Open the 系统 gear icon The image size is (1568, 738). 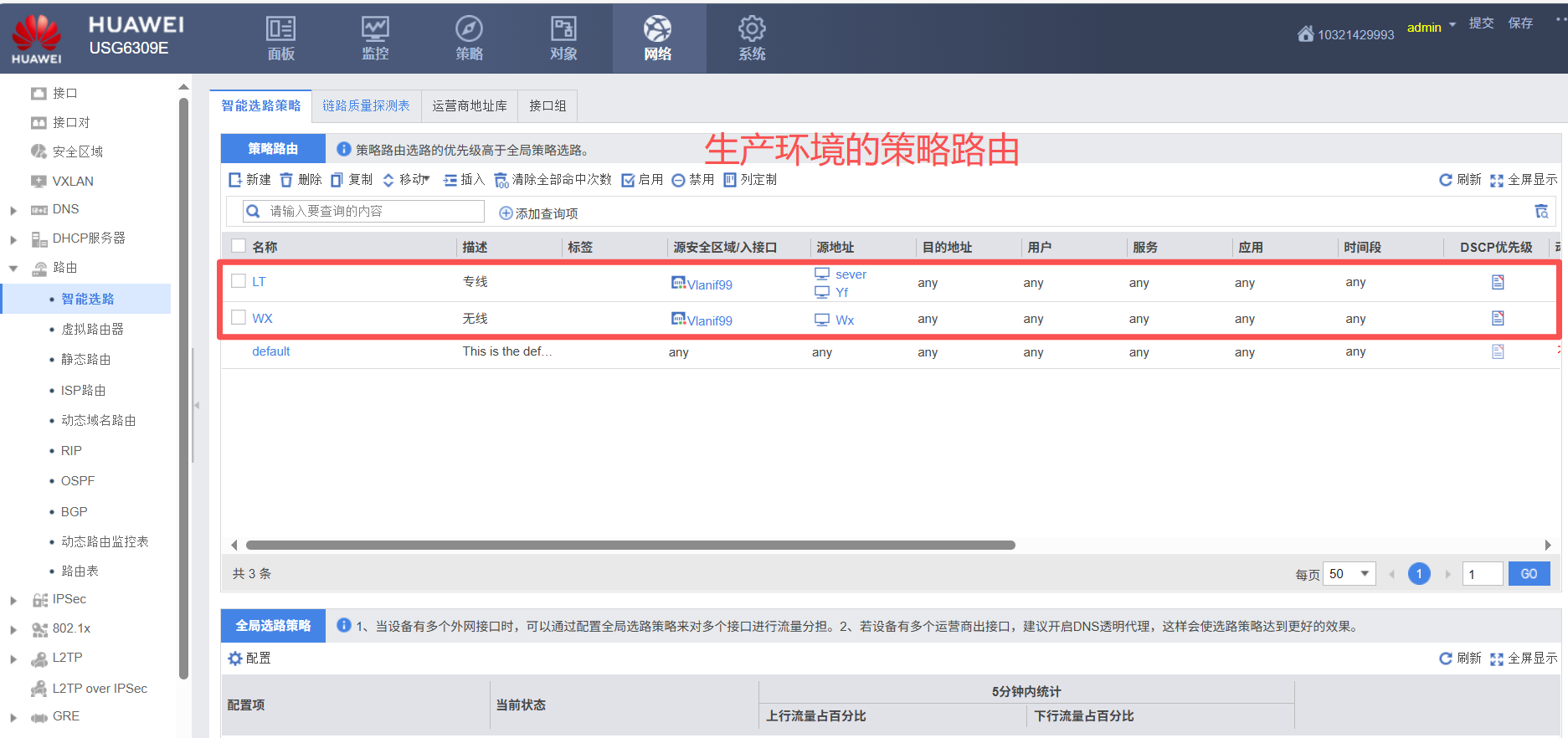751,30
